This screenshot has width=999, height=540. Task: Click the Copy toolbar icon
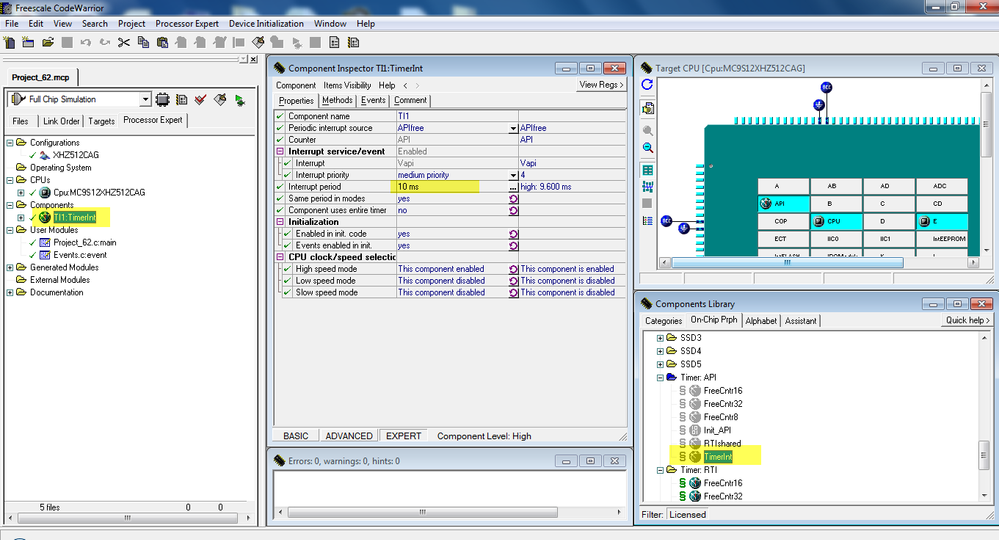[x=143, y=43]
